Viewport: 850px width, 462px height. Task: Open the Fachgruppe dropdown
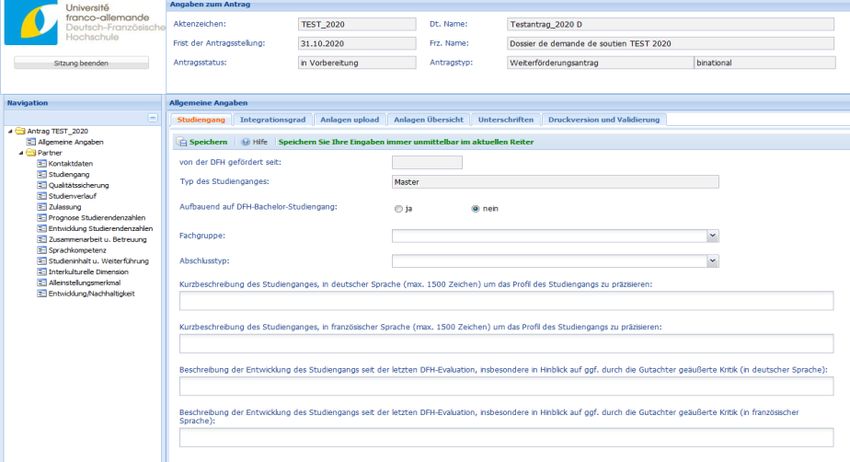[712, 236]
